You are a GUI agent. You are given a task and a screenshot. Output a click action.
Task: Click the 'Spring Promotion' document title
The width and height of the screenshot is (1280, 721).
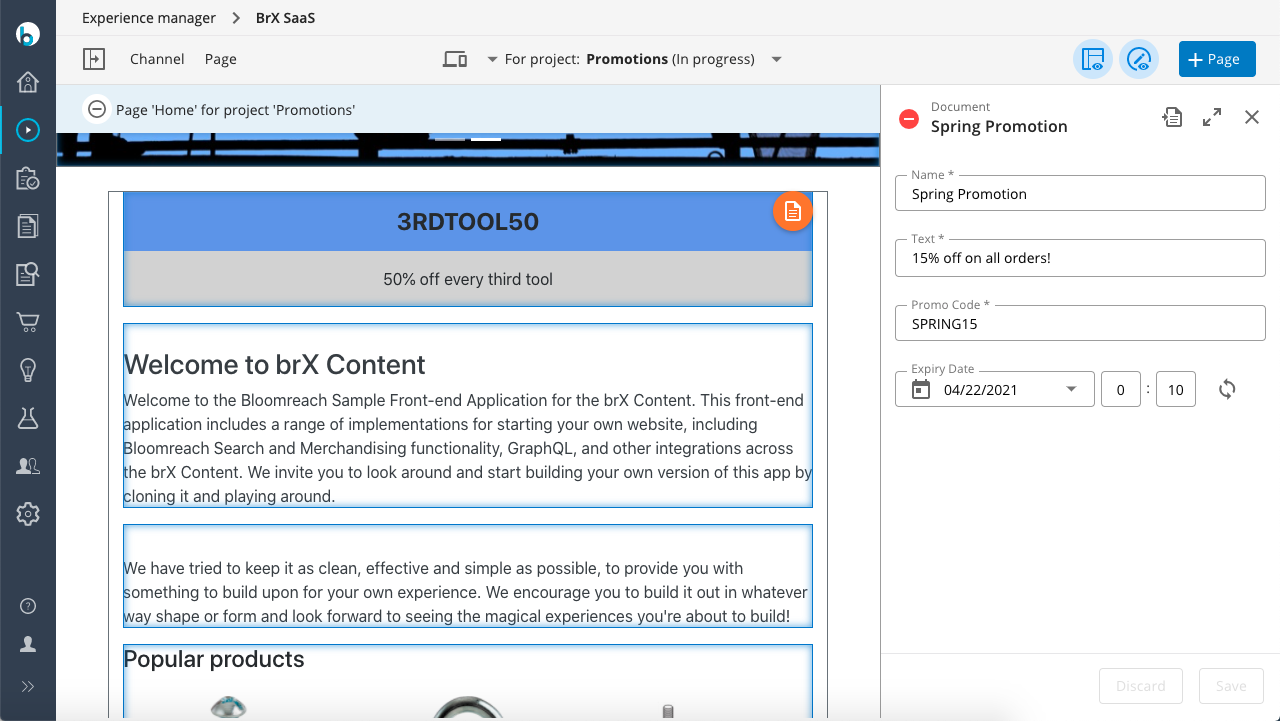[999, 126]
